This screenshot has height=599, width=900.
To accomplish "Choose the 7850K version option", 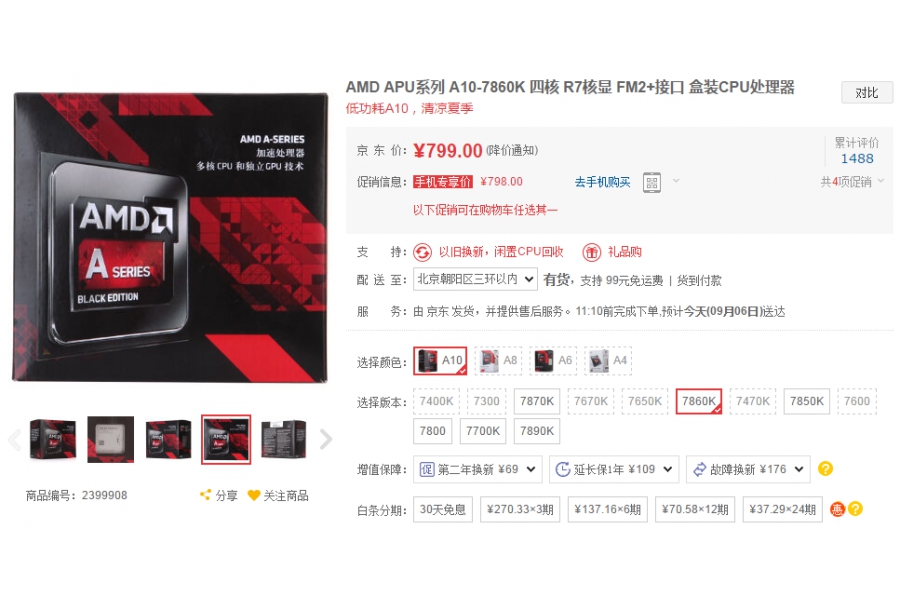I will (x=806, y=401).
